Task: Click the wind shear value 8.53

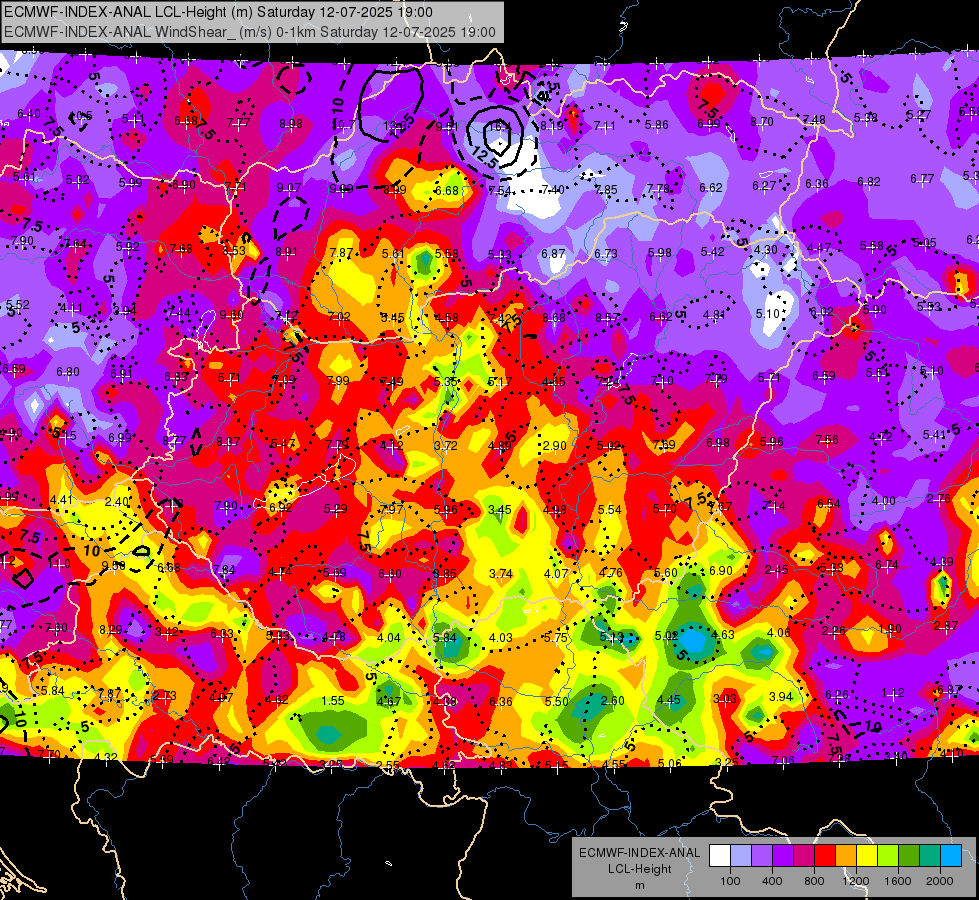Action: click(234, 250)
